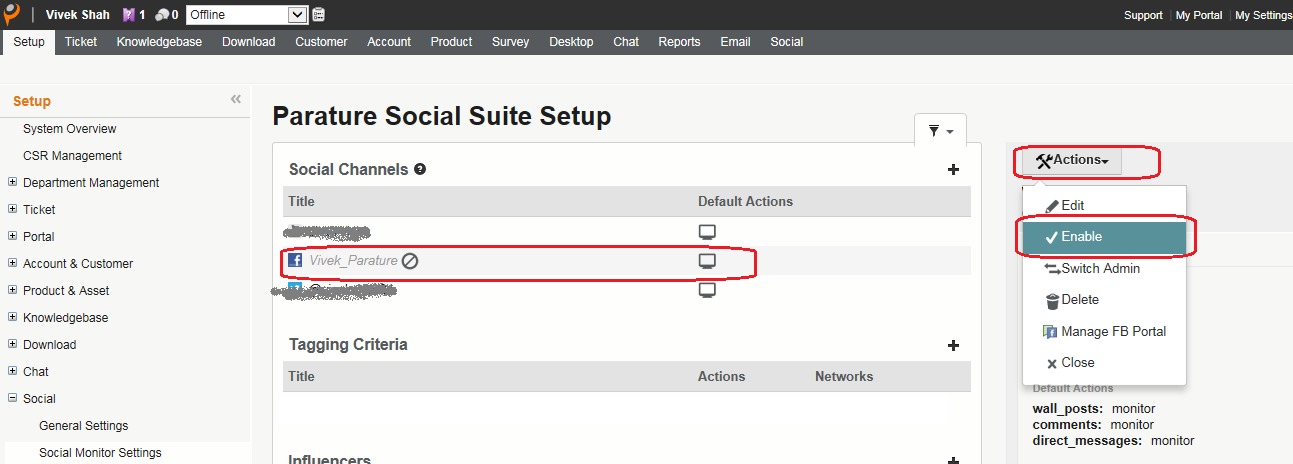Open the filter funnel dropdown
Screen dimensions: 1293x464
pyautogui.click(x=940, y=131)
